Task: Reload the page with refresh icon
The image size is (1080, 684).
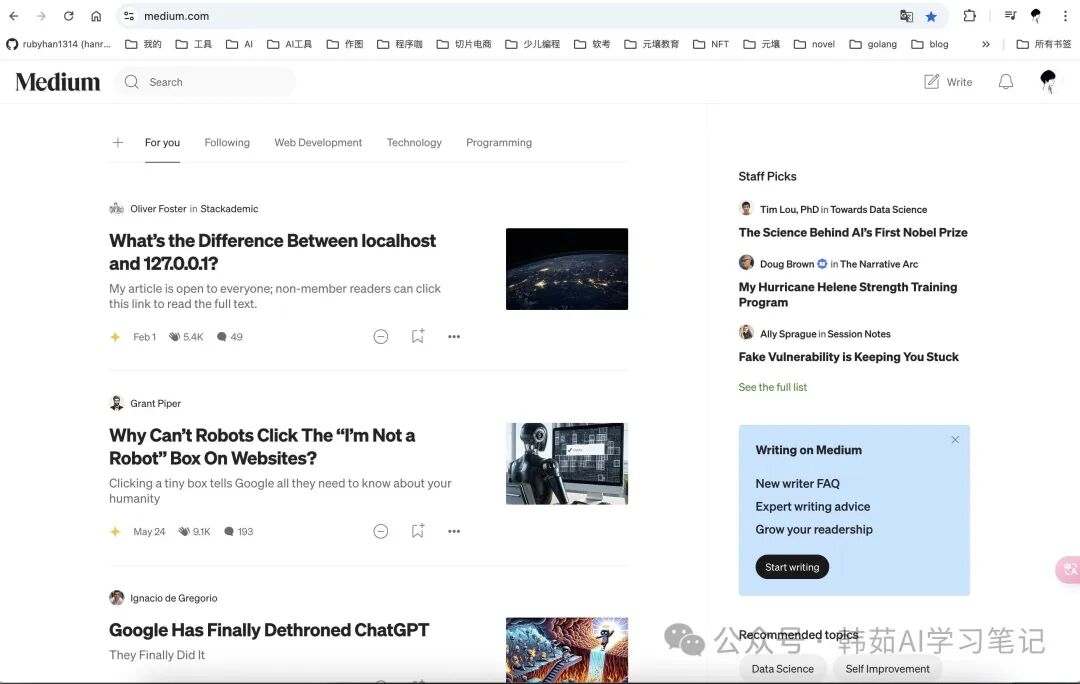Action: [68, 16]
